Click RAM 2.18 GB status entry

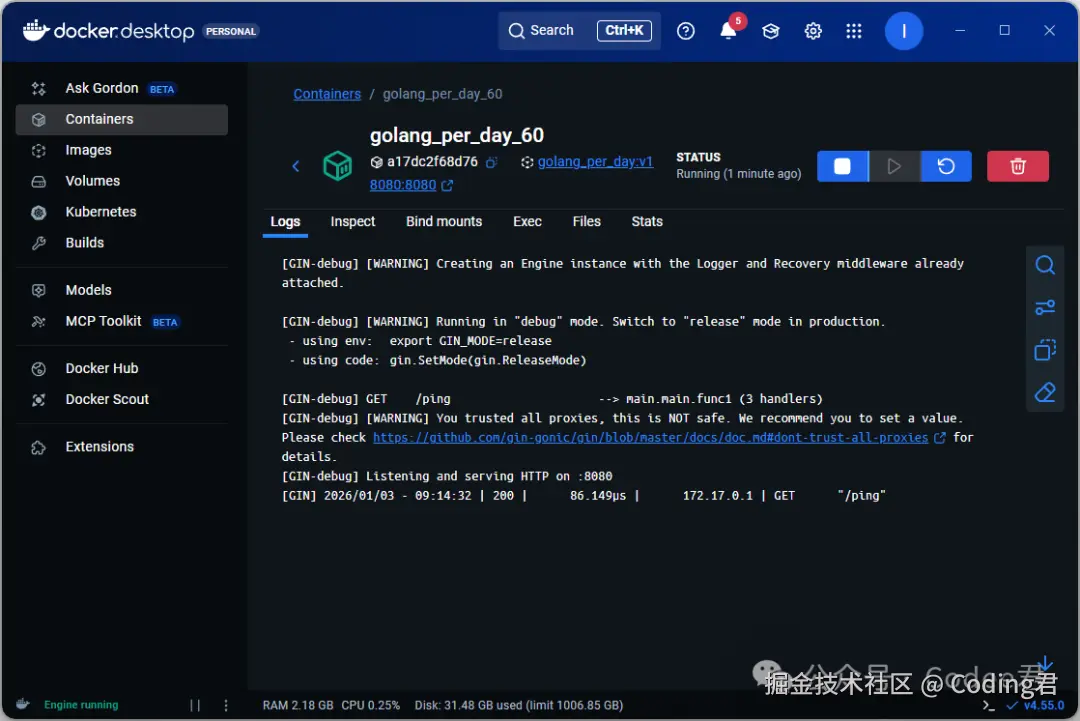pyautogui.click(x=298, y=705)
